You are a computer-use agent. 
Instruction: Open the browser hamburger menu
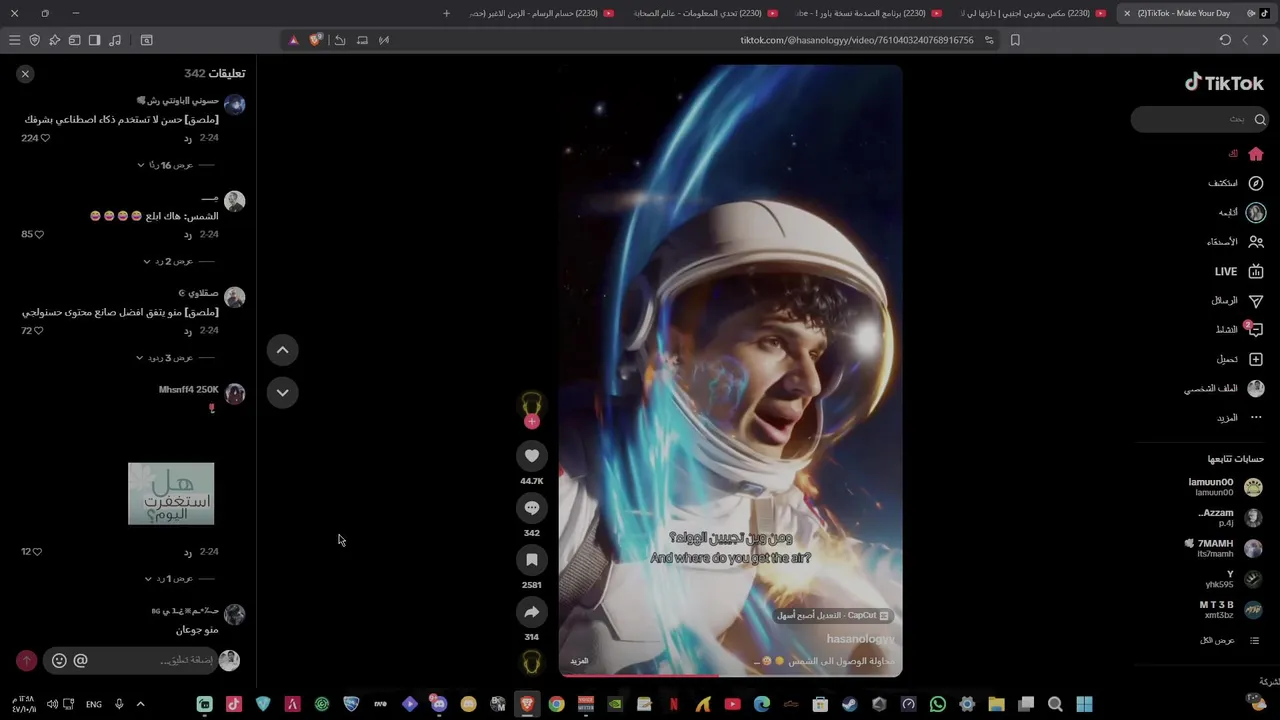(14, 40)
